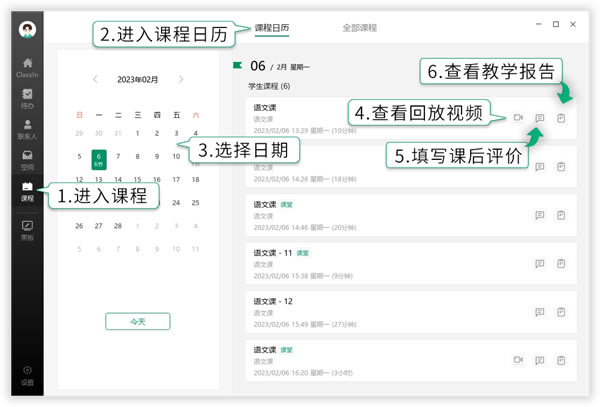
Task: Open teaching report for the 16:20 lesson
Action: coord(561,360)
